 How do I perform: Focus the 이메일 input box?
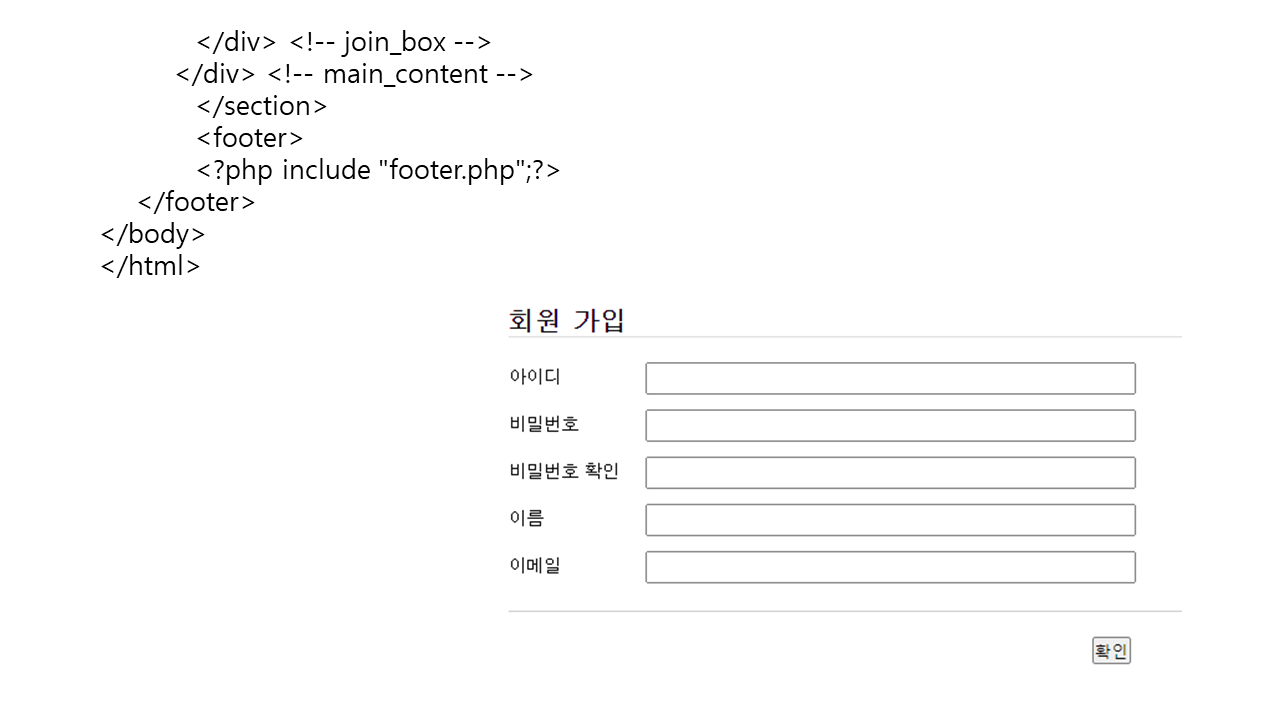coord(890,567)
